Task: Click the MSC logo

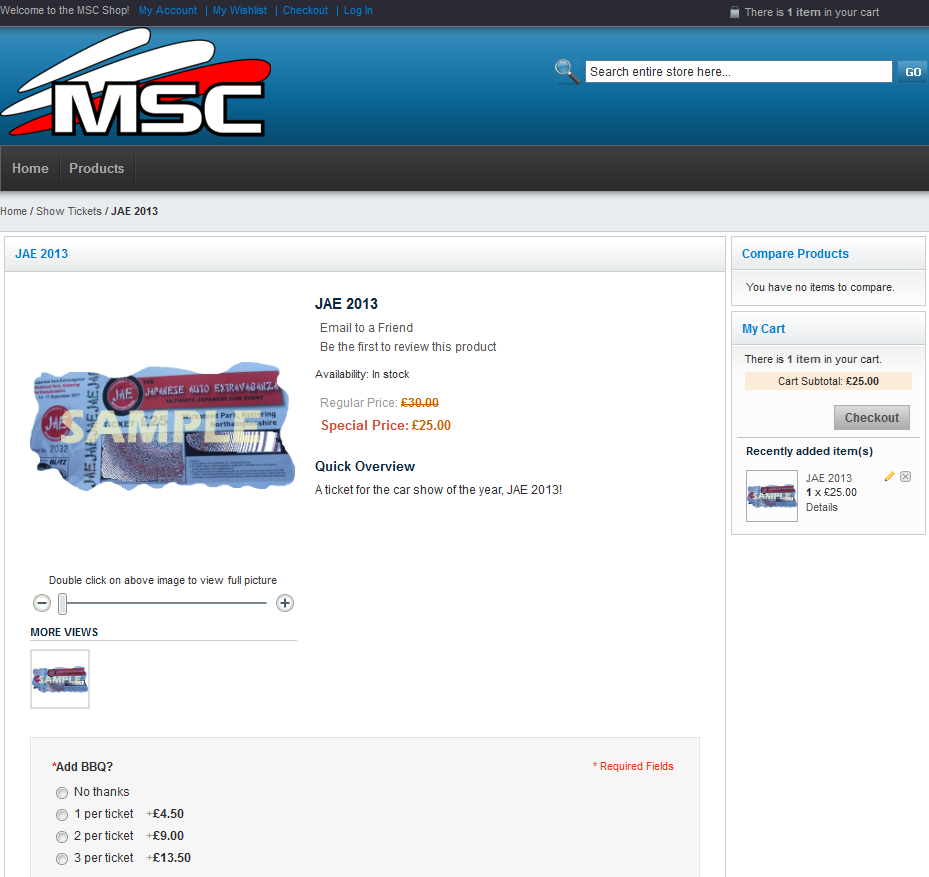Action: point(136,83)
